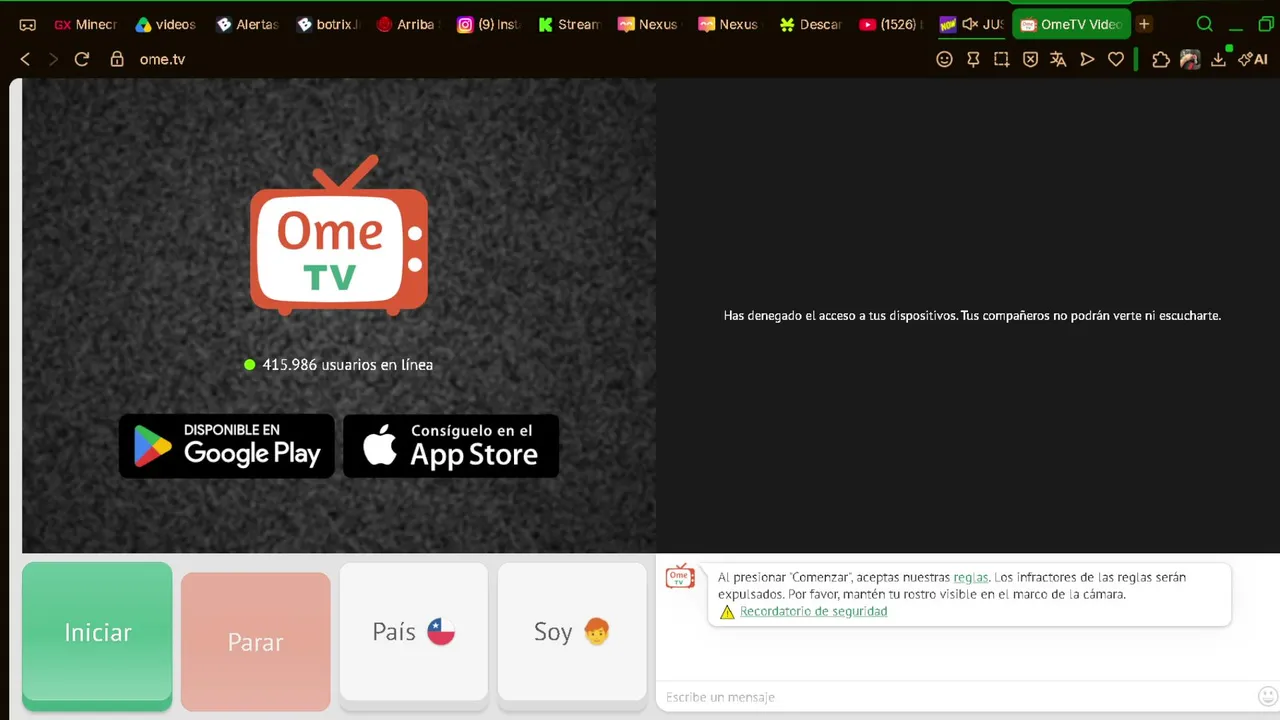Open the Instagram tab

tap(489, 24)
